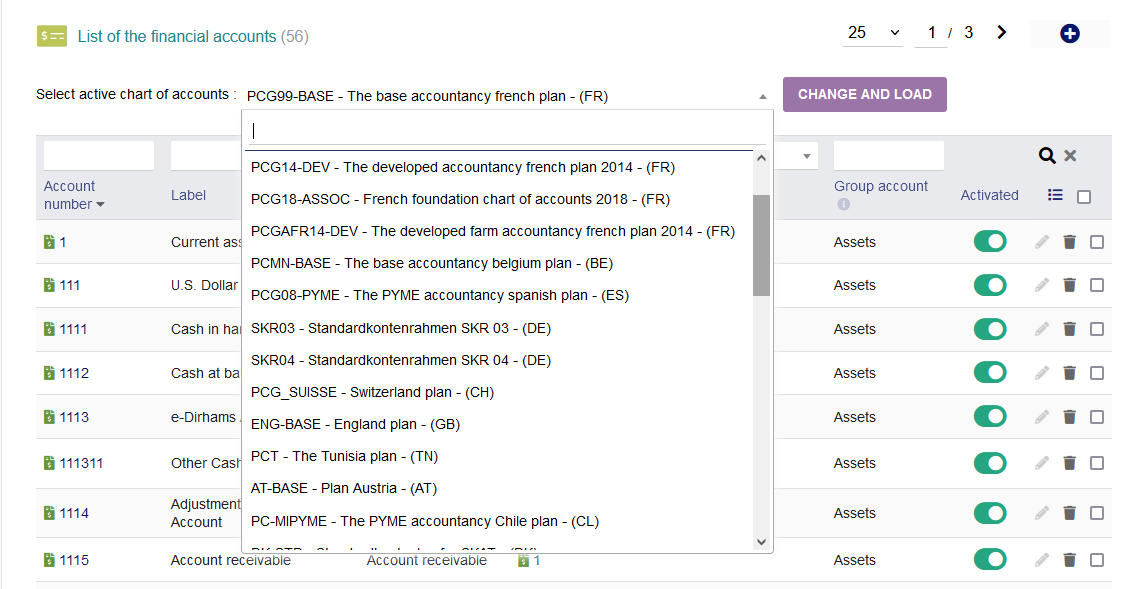
Task: Toggle activated switch for account 1
Action: (x=990, y=242)
